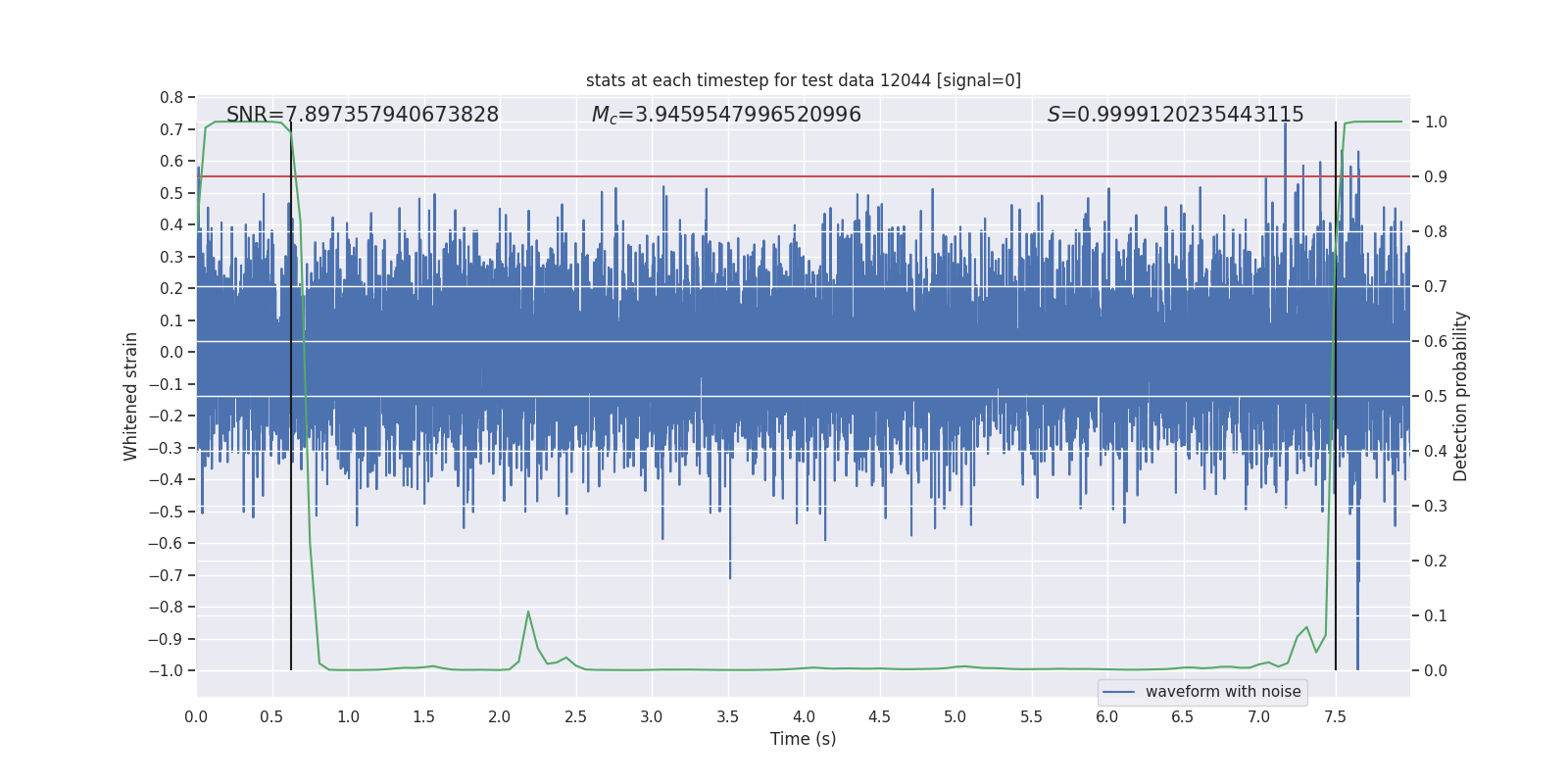The height and width of the screenshot is (784, 1568).
Task: Click the Mc chirp mass annotation
Action: coord(725,115)
